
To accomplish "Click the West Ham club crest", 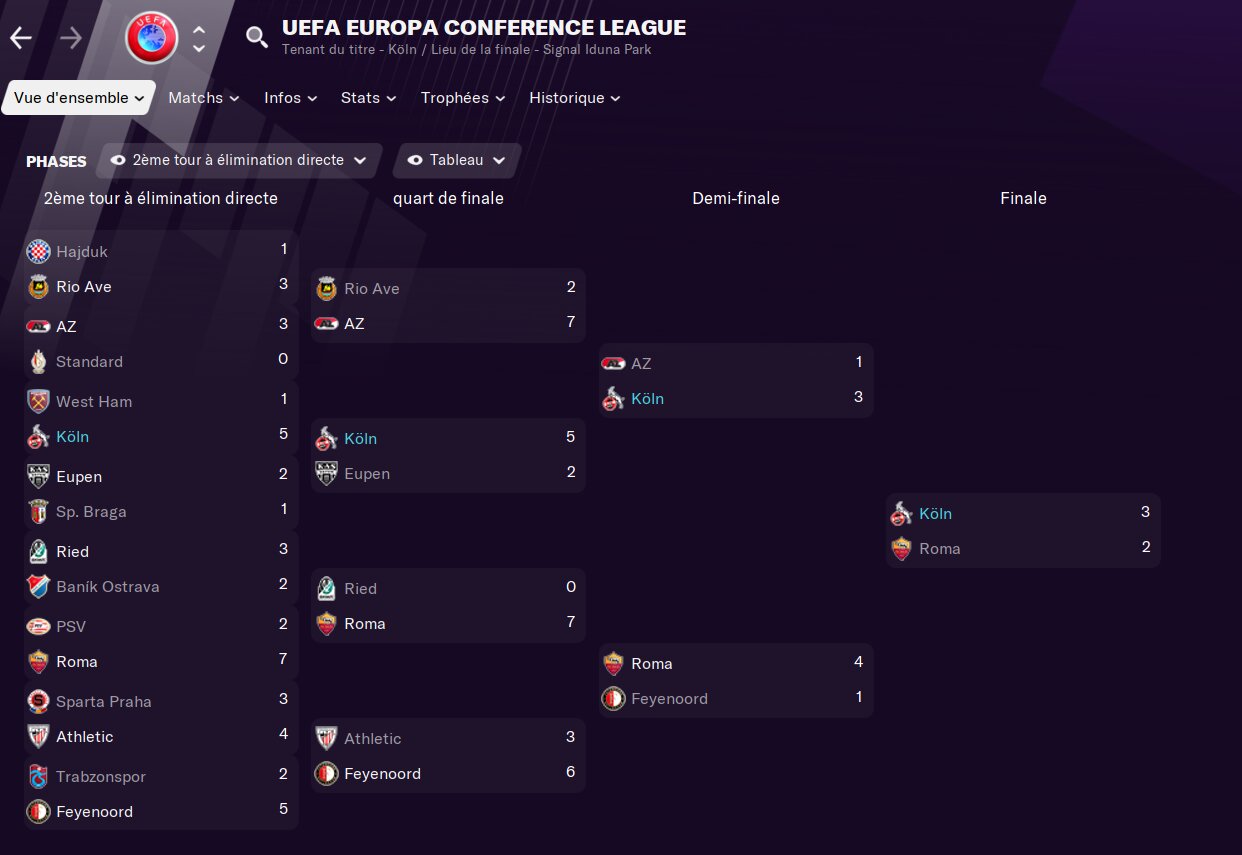I will (38, 401).
